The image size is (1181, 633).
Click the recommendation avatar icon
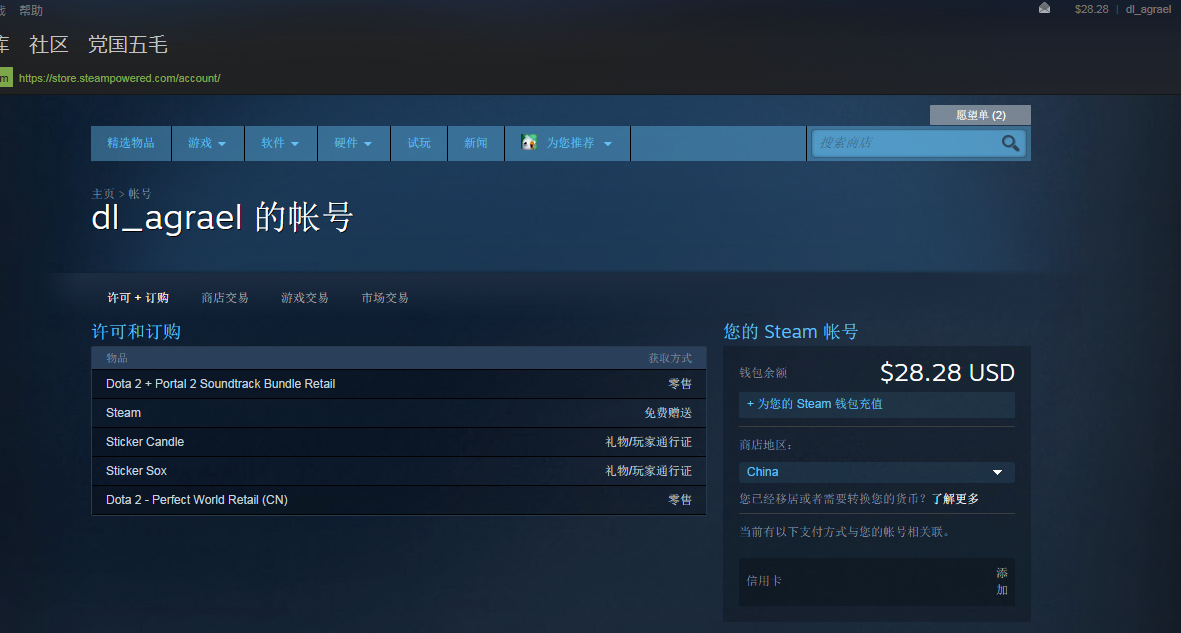(x=529, y=142)
